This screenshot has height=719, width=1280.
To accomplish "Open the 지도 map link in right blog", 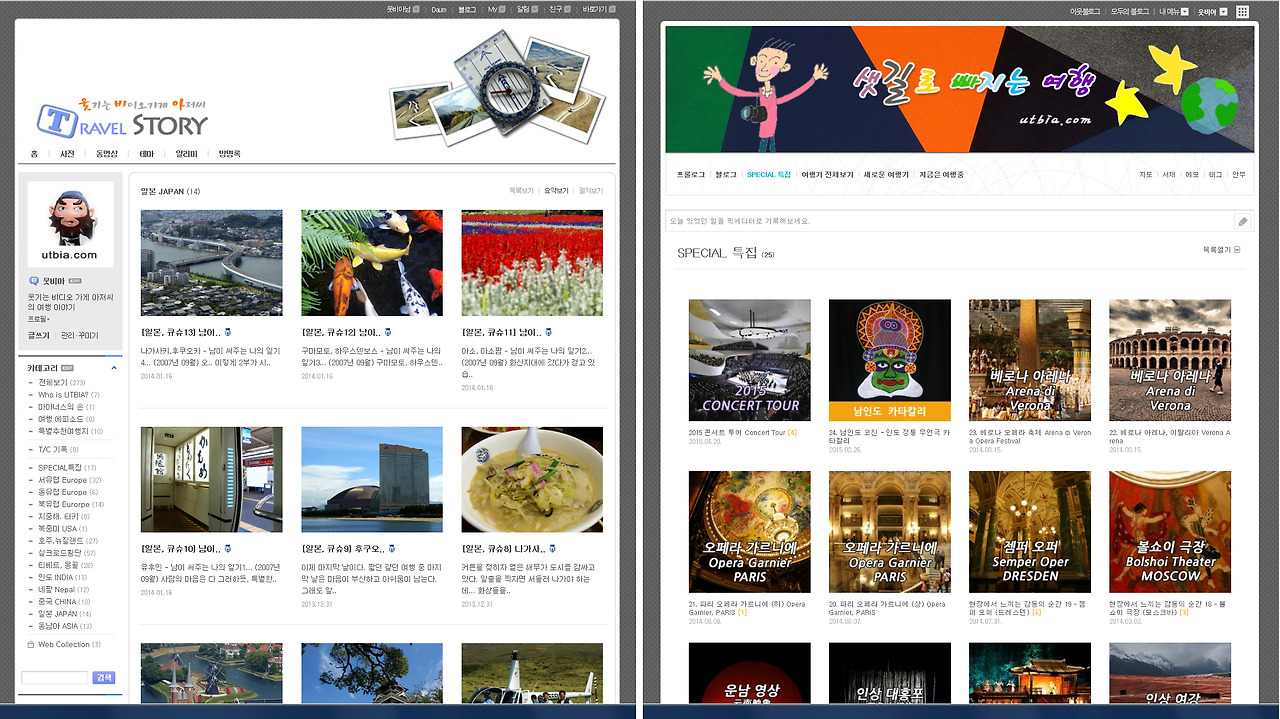I will (1146, 174).
